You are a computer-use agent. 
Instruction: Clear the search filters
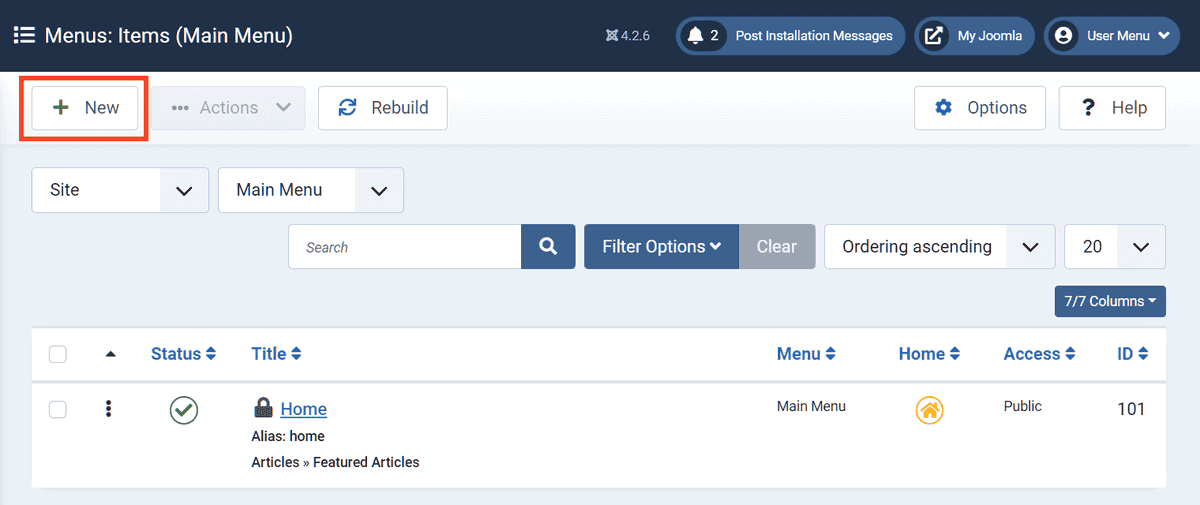point(777,247)
